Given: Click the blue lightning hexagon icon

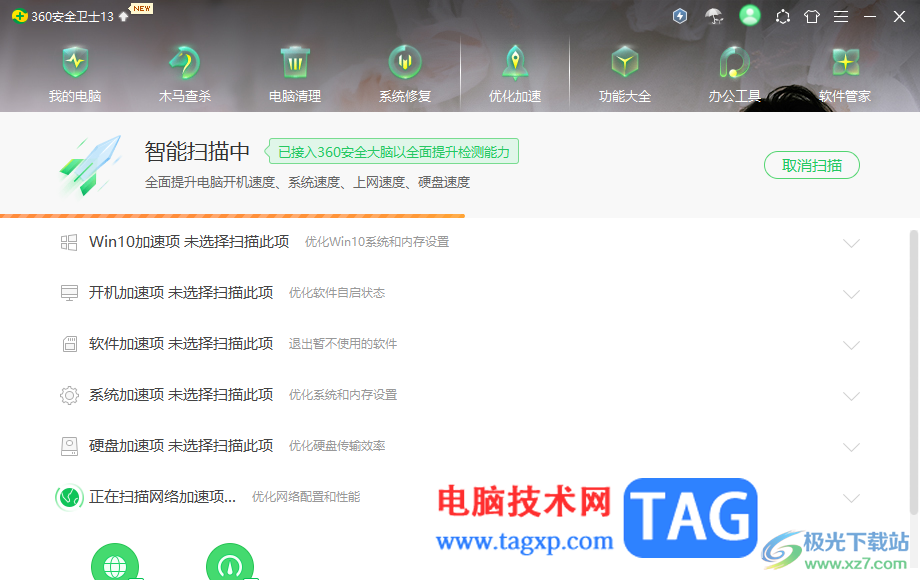Looking at the screenshot, I should coord(679,16).
